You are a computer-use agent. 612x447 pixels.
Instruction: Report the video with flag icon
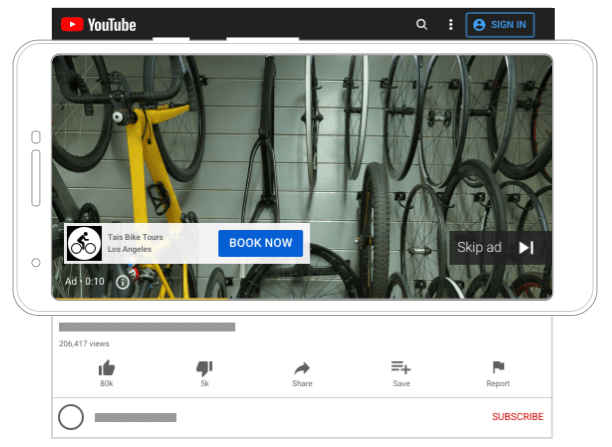[x=498, y=367]
